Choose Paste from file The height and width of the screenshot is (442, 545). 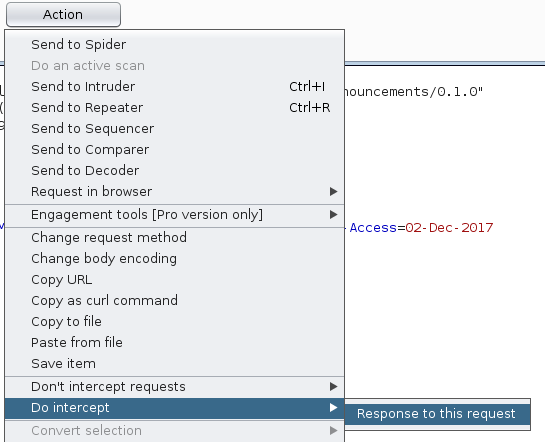point(174,342)
